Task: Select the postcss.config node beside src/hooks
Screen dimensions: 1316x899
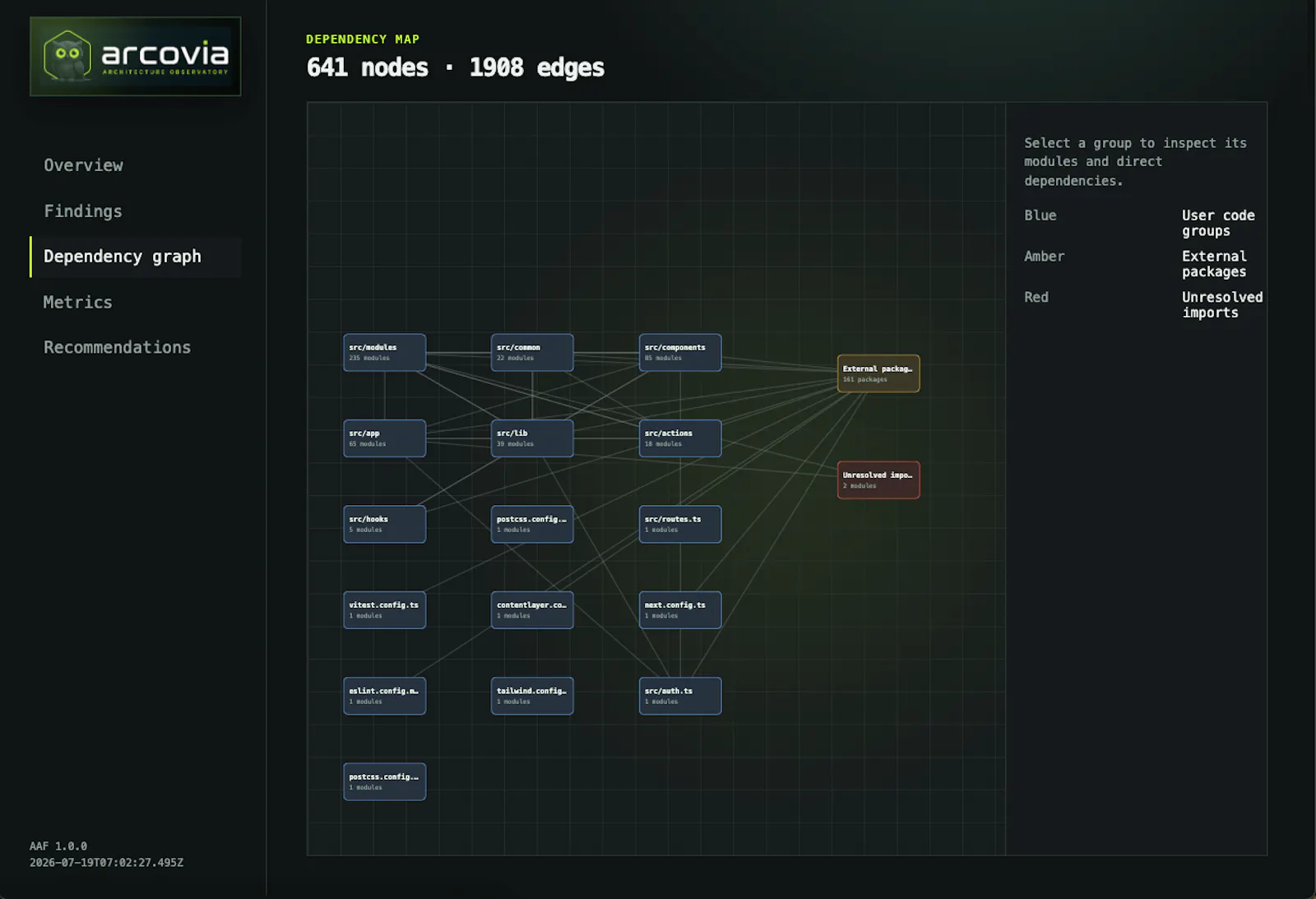Action: click(x=532, y=524)
